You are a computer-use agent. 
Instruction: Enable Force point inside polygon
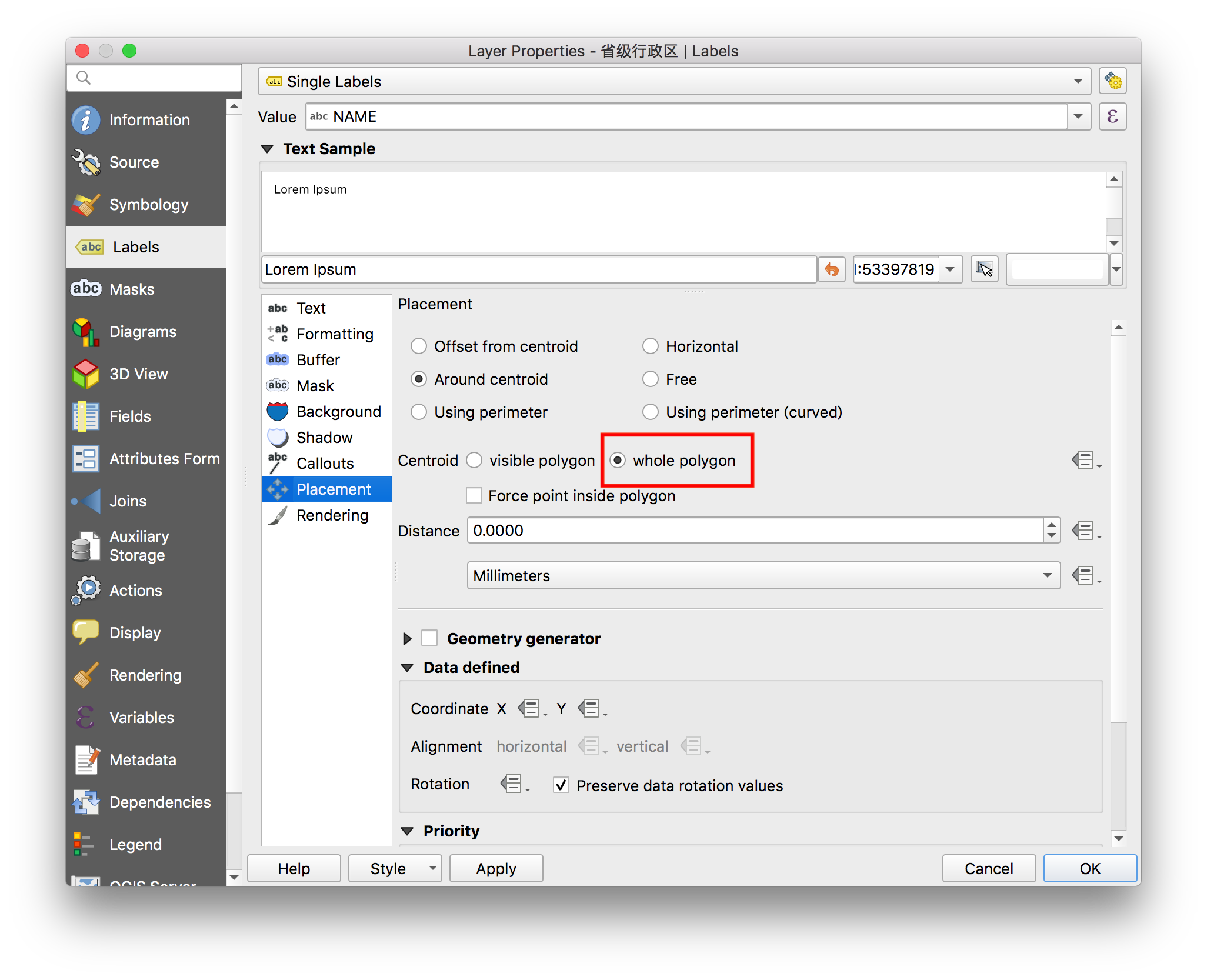click(474, 495)
